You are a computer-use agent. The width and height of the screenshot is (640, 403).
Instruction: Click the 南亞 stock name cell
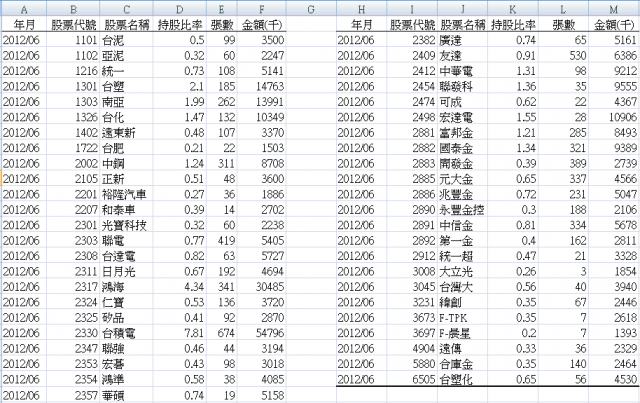coord(127,102)
